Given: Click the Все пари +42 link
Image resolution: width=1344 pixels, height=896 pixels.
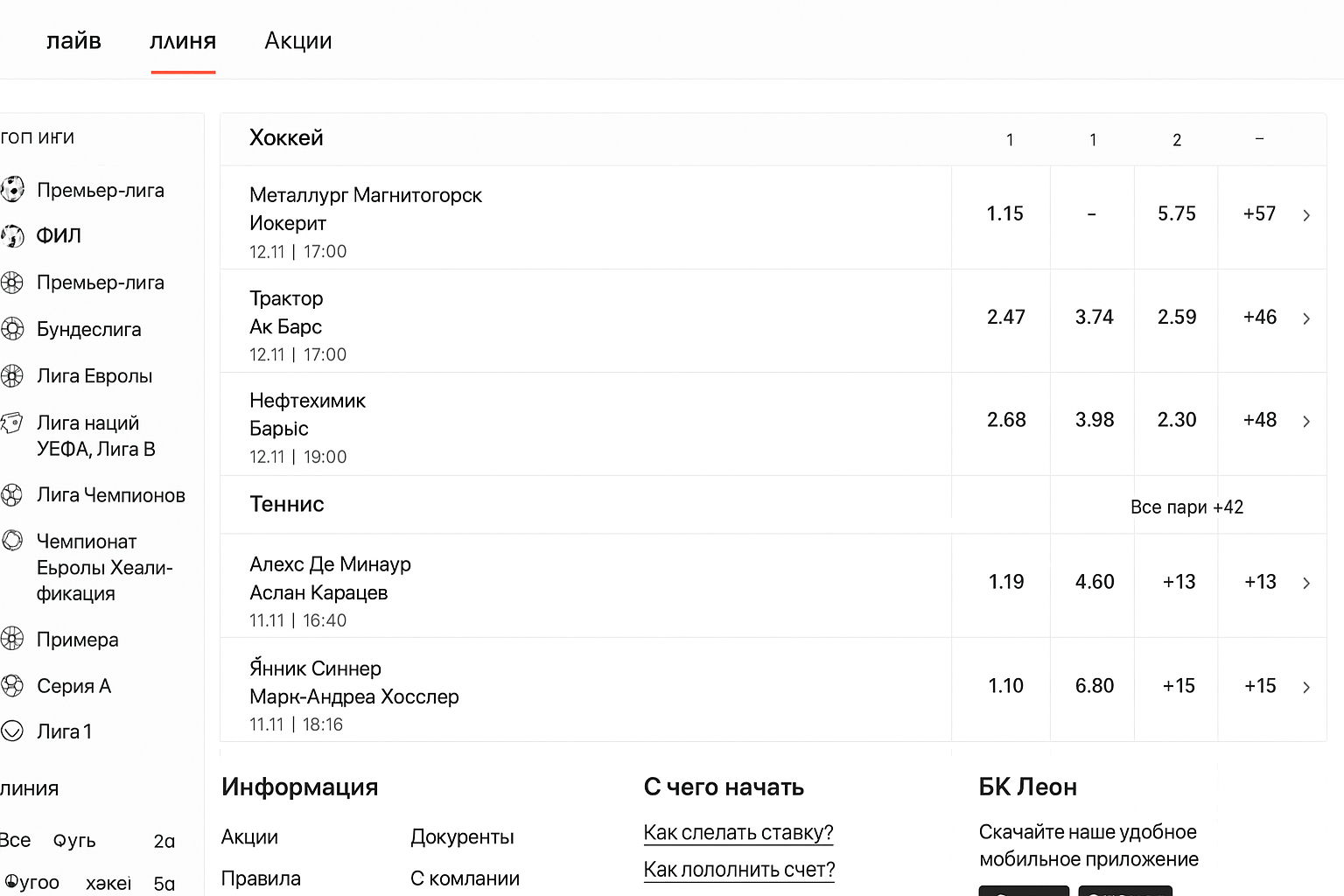Looking at the screenshot, I should click(x=1186, y=507).
